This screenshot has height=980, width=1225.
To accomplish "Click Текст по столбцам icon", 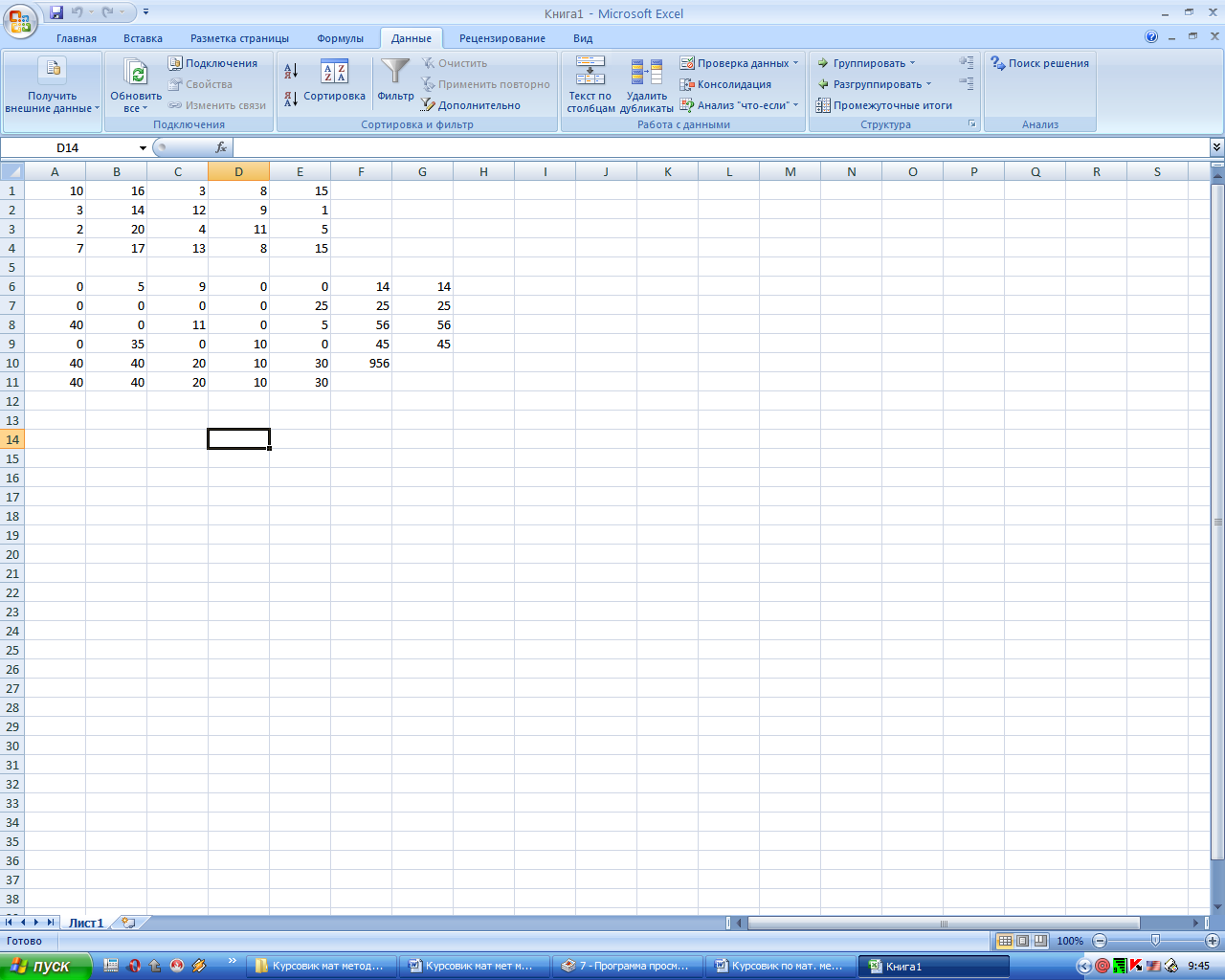I will [x=590, y=72].
